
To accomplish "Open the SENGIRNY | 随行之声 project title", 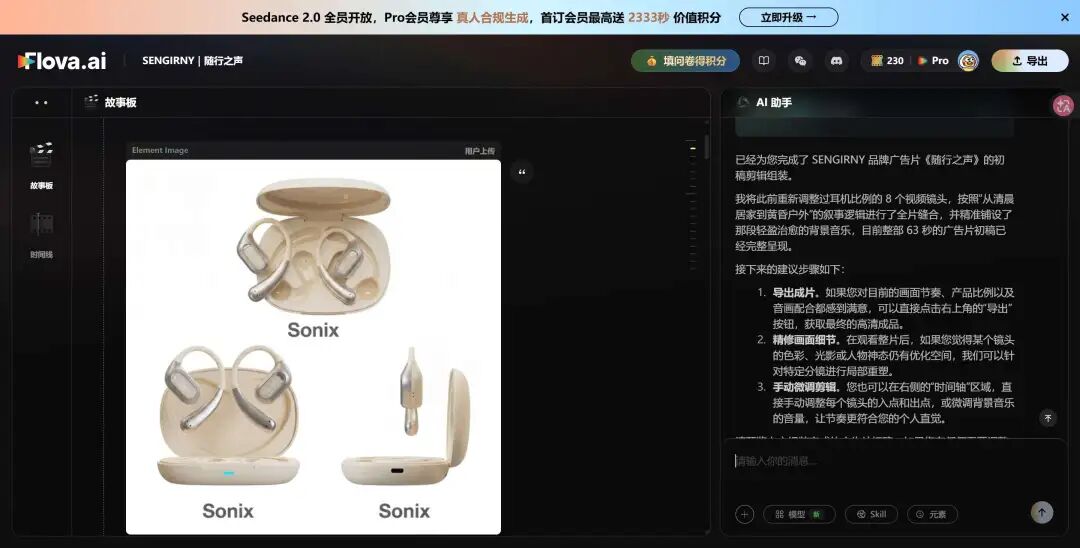I will pyautogui.click(x=192, y=61).
